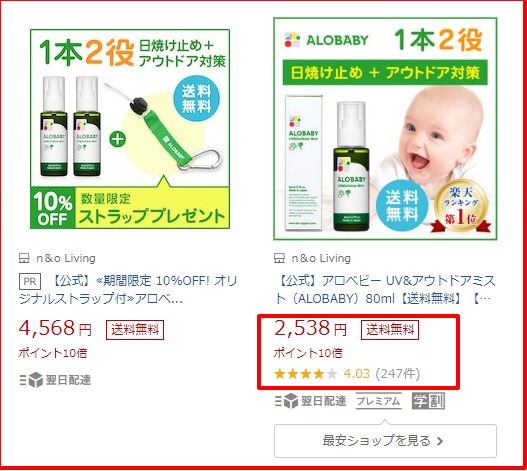Open the 期間限定 10%OFF product title link
Image resolution: width=527 pixels, height=471 pixels.
pos(128,289)
